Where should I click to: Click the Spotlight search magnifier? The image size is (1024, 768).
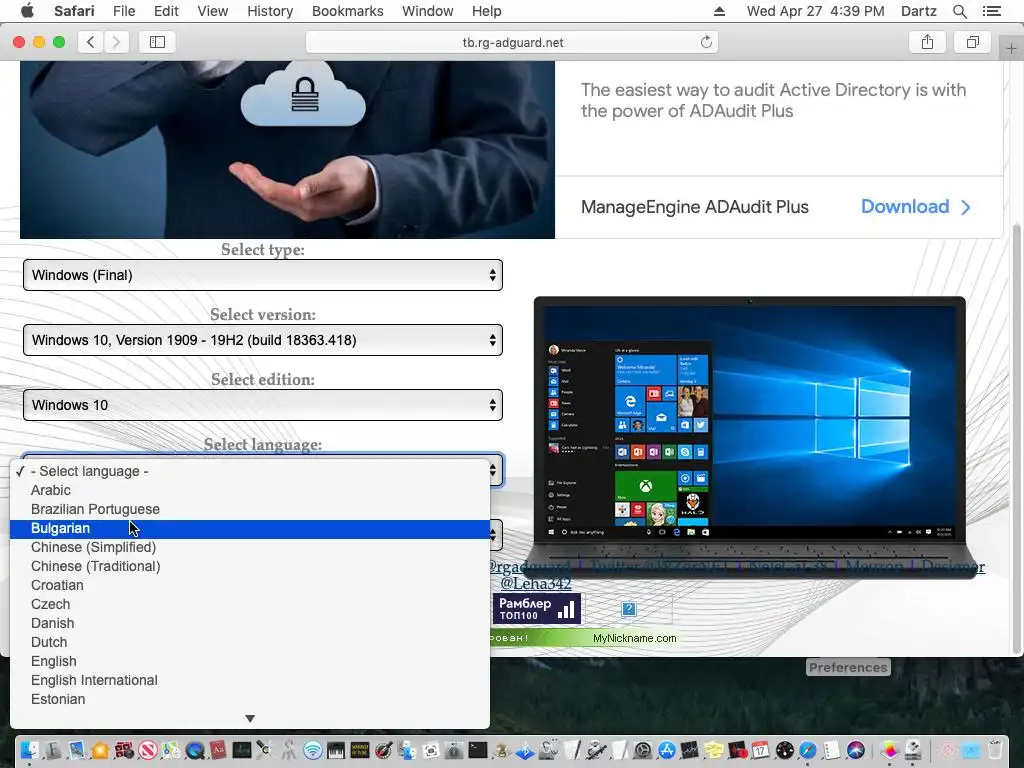[959, 11]
